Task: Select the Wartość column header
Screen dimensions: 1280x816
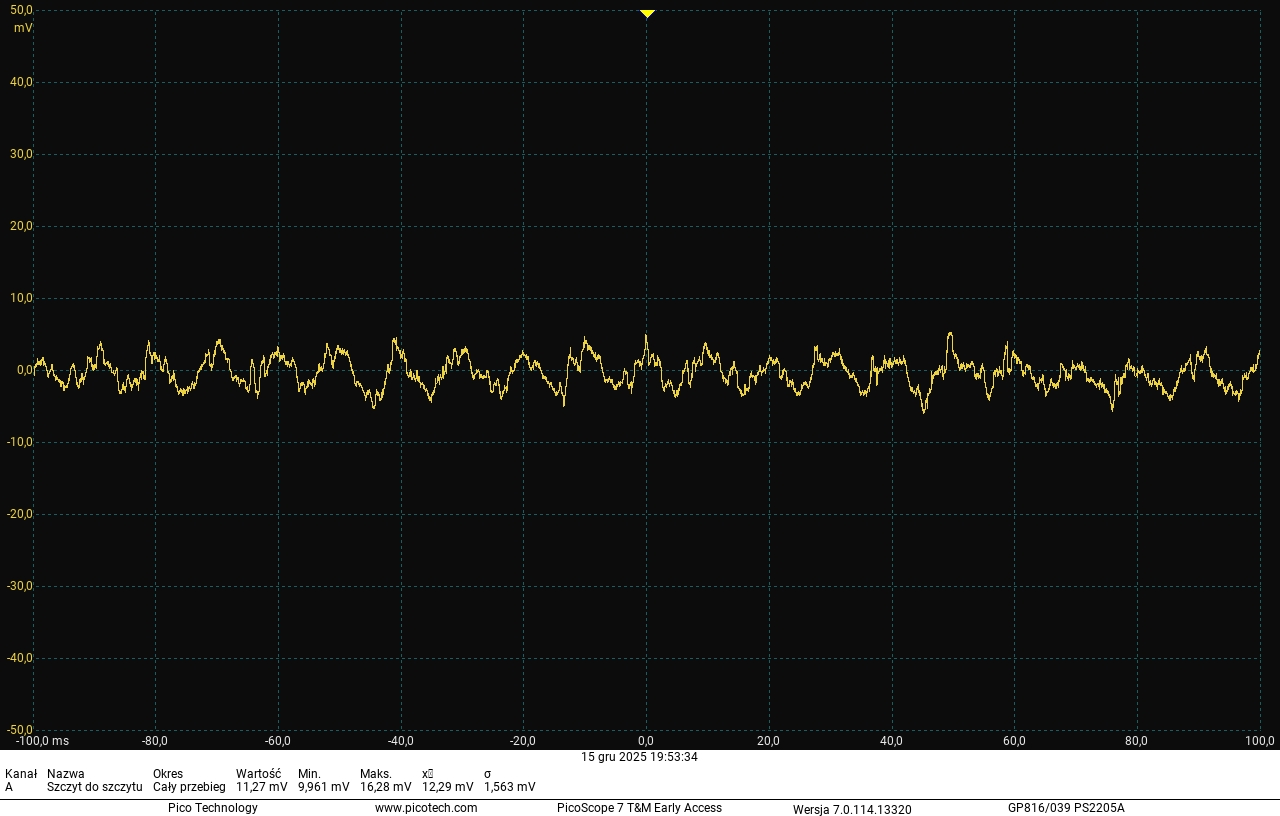Action: point(258,774)
